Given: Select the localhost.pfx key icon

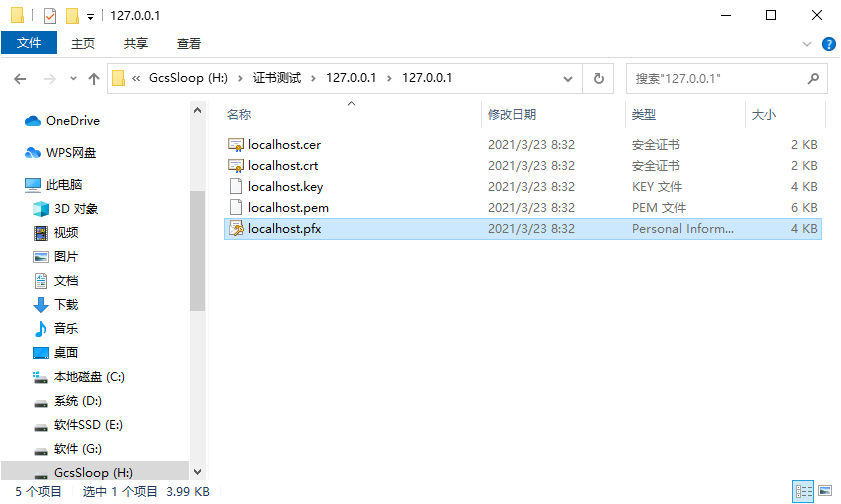Looking at the screenshot, I should [x=236, y=228].
